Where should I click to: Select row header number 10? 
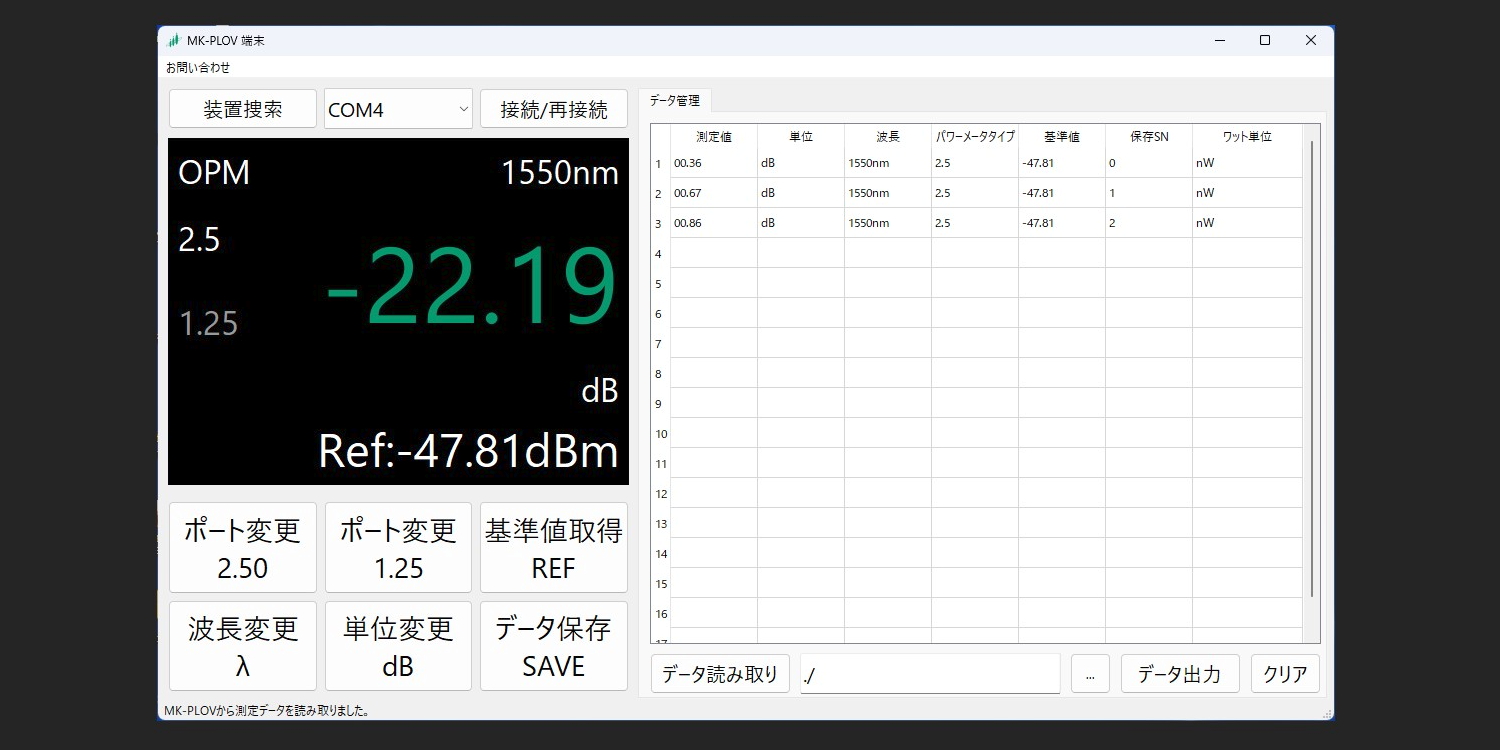pyautogui.click(x=660, y=434)
